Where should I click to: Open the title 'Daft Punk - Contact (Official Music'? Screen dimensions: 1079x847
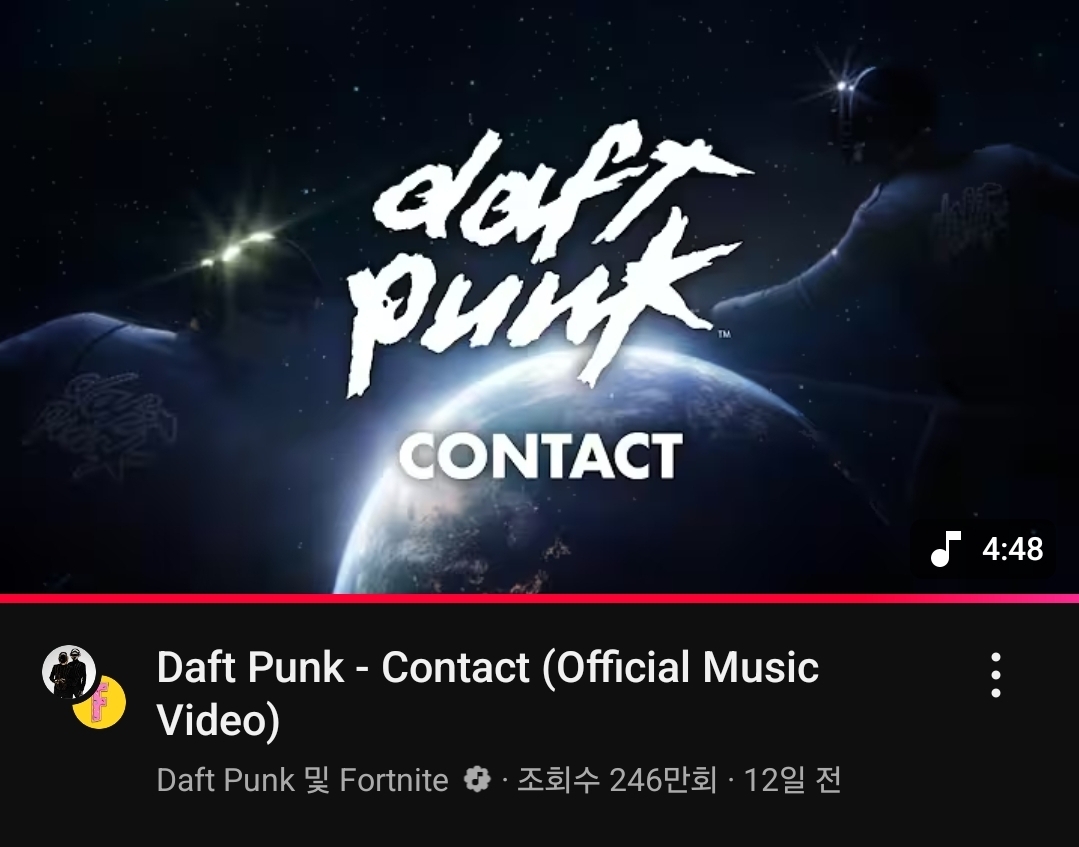(x=487, y=667)
